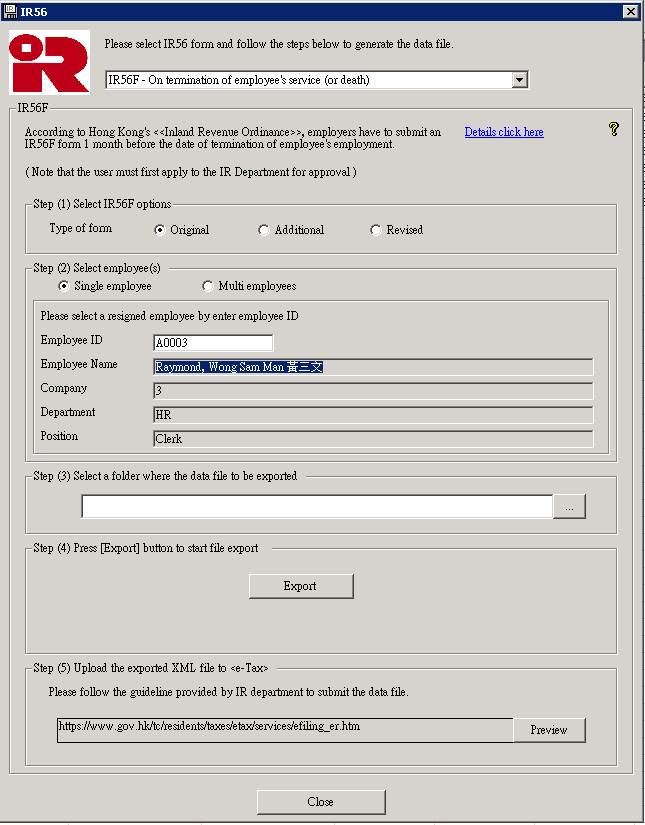645x825 pixels.
Task: Click the Preview button for e-Tax URL
Action: [x=549, y=730]
